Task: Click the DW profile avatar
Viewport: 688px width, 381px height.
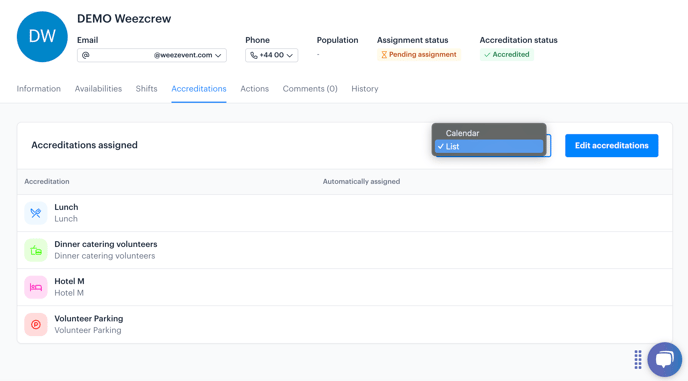Action: (x=42, y=37)
